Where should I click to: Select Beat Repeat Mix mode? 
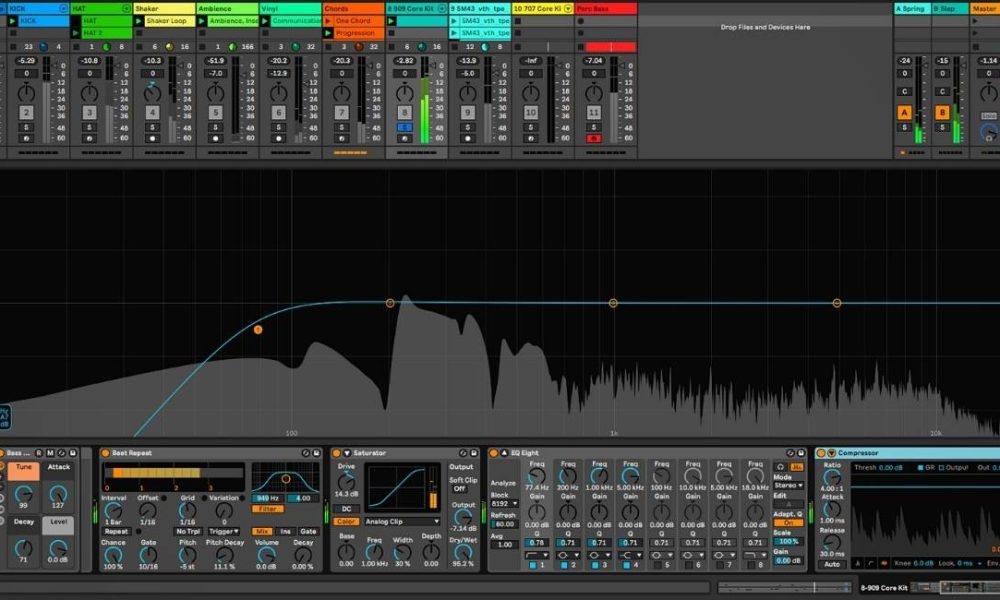click(x=262, y=532)
